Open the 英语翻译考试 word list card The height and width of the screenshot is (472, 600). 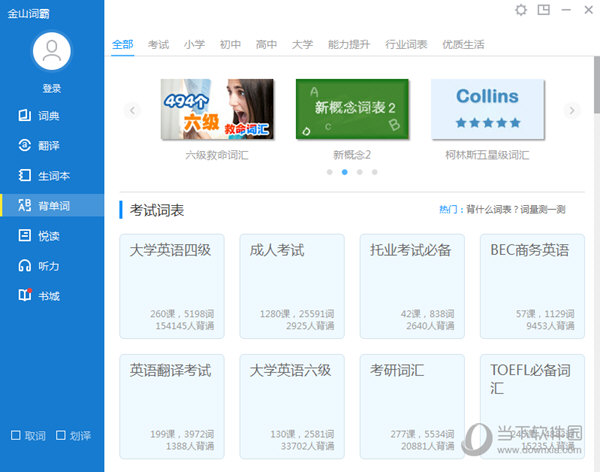click(x=172, y=407)
